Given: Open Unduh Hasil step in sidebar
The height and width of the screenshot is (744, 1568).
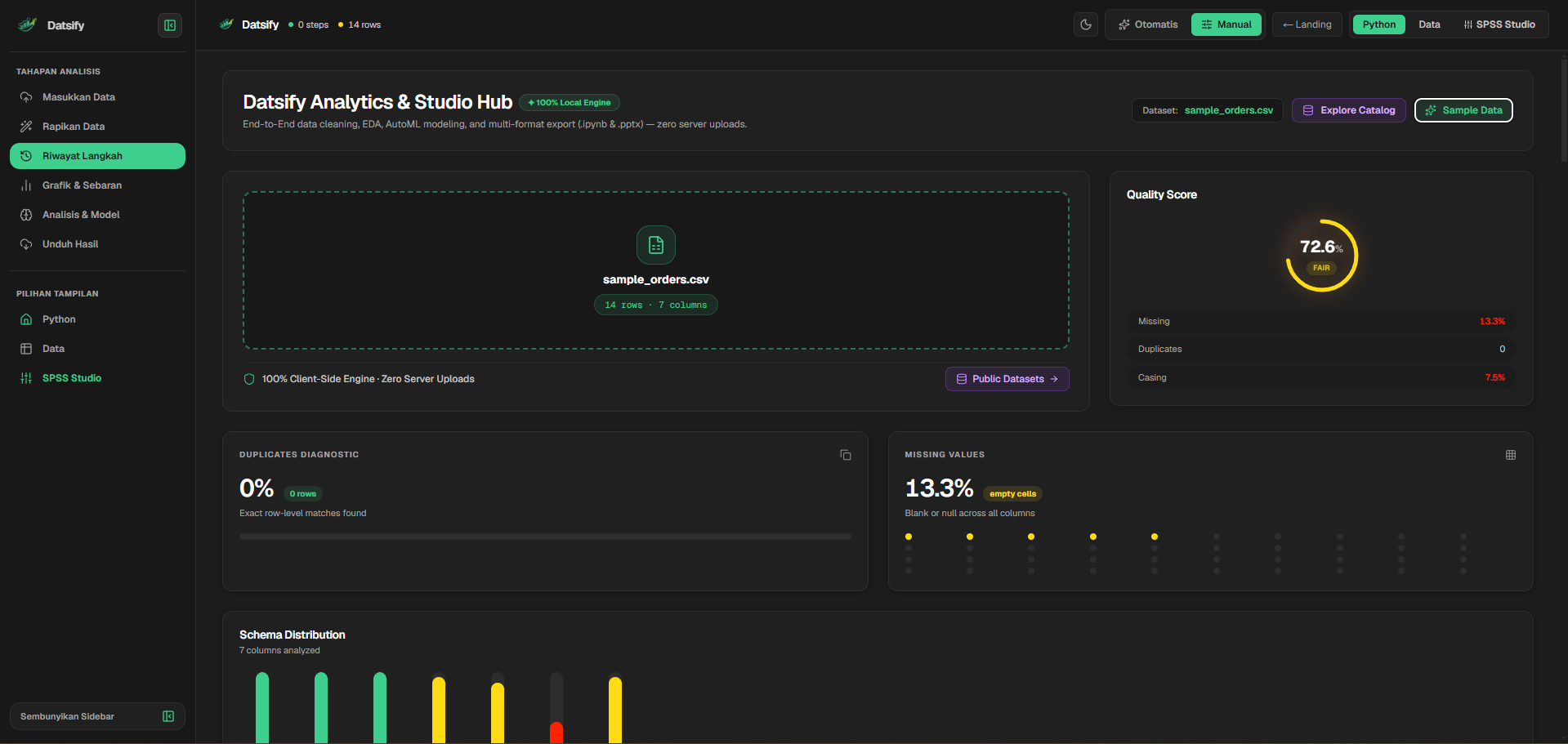Looking at the screenshot, I should pyautogui.click(x=97, y=244).
